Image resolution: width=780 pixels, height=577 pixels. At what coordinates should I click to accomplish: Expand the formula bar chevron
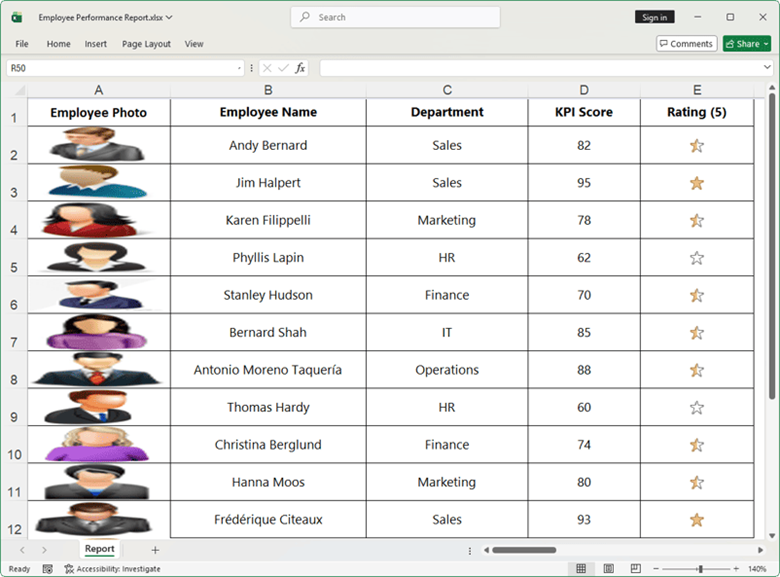767,67
